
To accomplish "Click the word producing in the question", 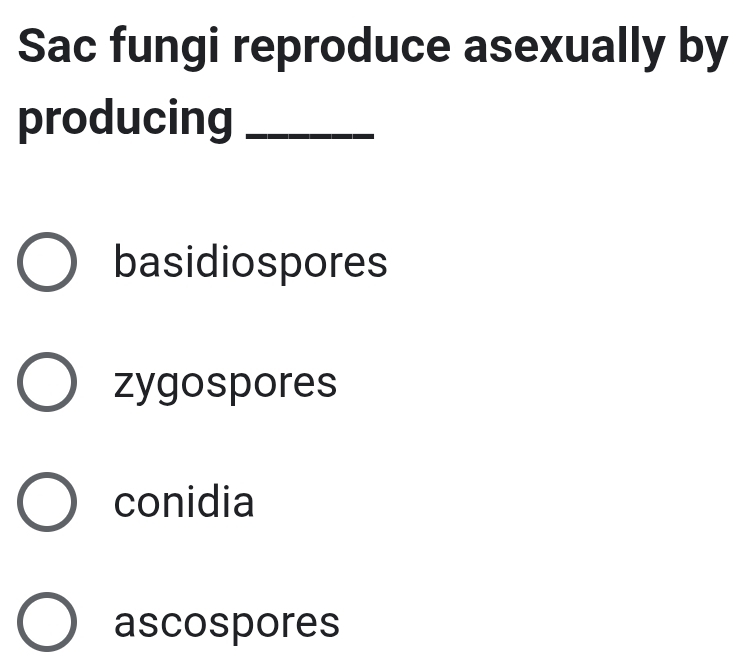I will (x=125, y=120).
